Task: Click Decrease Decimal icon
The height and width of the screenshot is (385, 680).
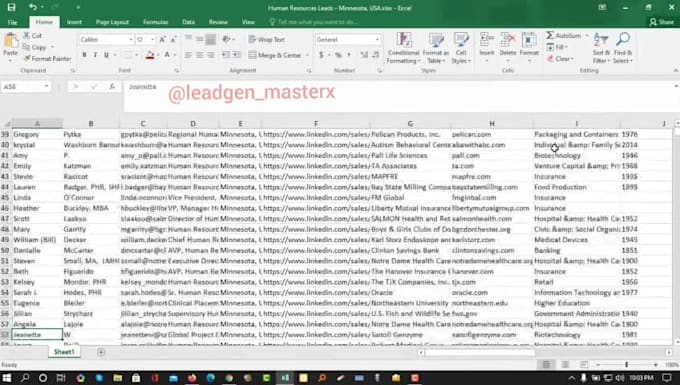Action: [376, 55]
